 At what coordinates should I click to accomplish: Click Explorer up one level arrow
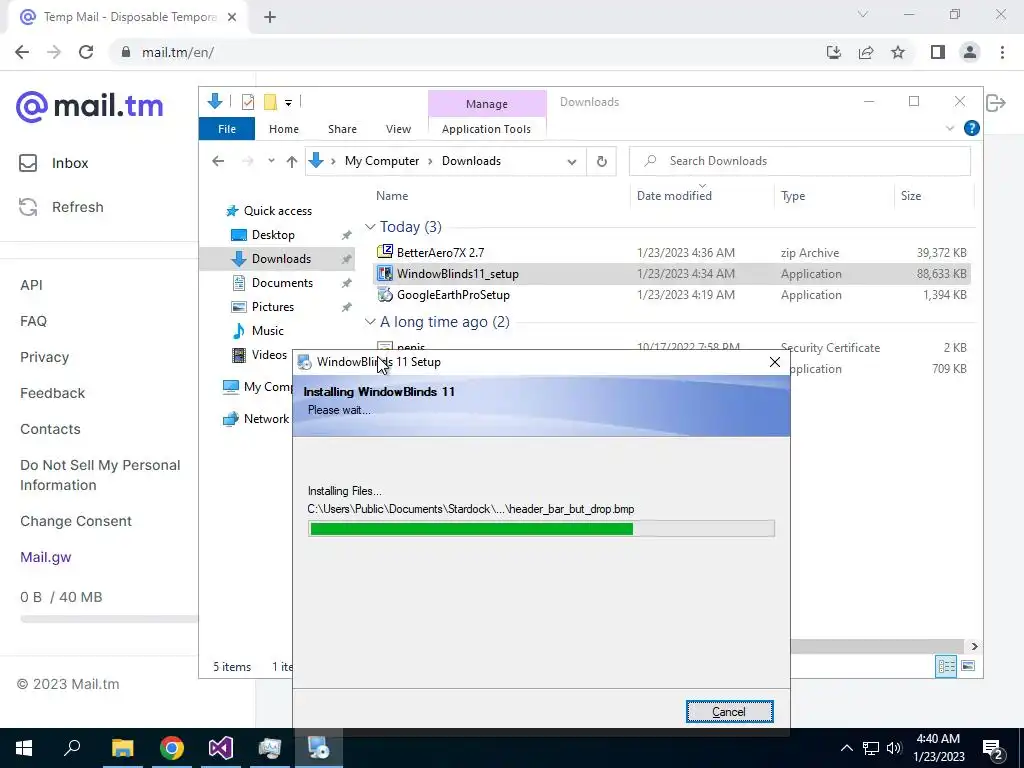pyautogui.click(x=292, y=161)
